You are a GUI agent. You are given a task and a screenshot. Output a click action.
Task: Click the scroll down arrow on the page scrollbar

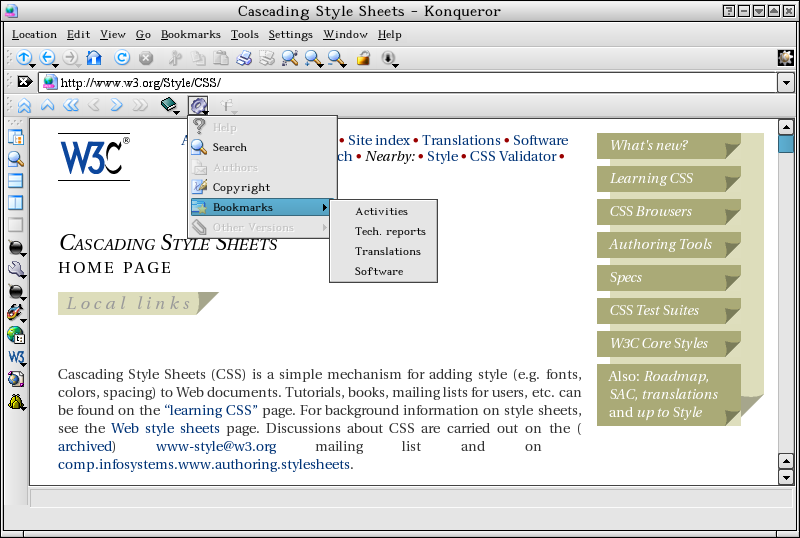pyautogui.click(x=786, y=476)
